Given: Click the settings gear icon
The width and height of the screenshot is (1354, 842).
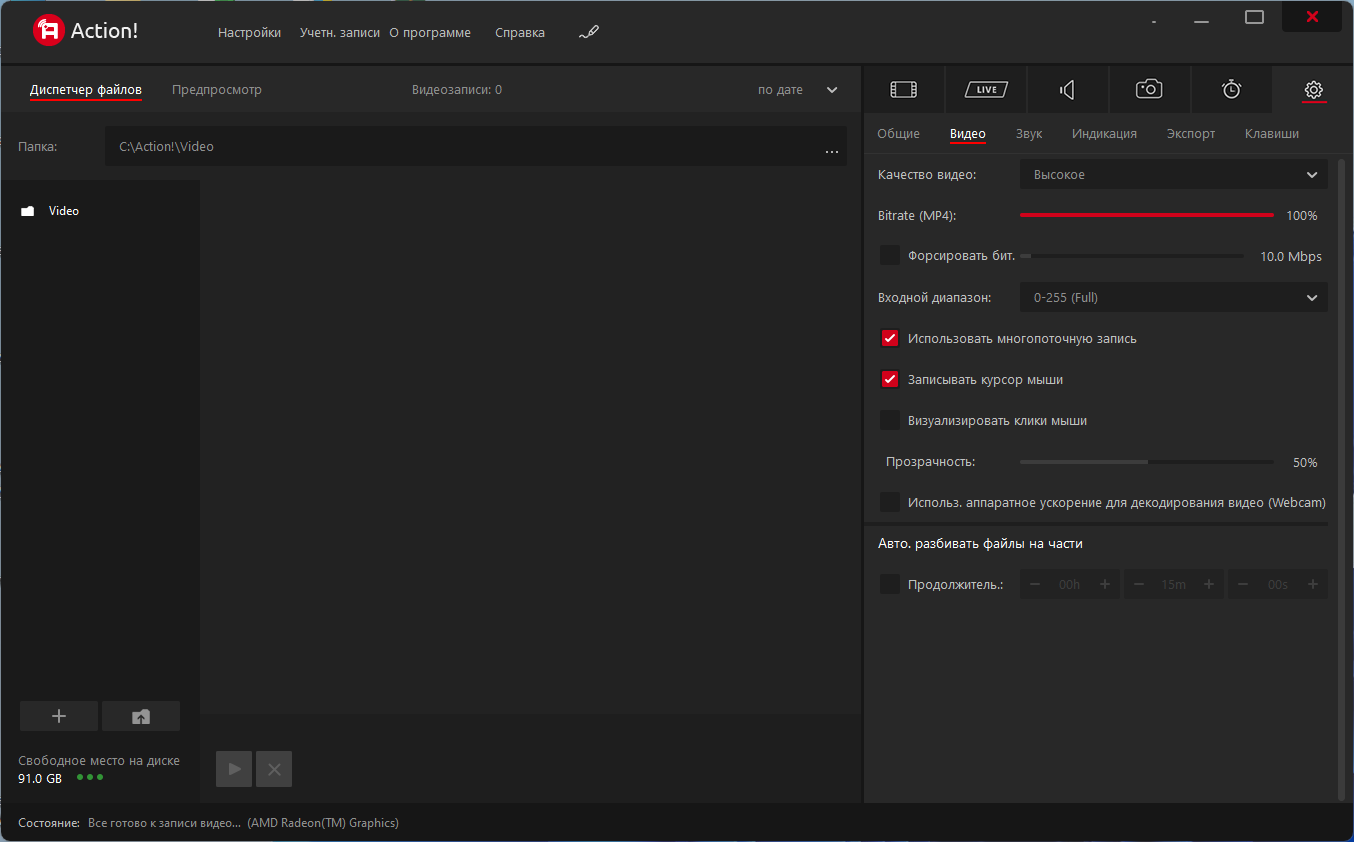Looking at the screenshot, I should (x=1313, y=90).
